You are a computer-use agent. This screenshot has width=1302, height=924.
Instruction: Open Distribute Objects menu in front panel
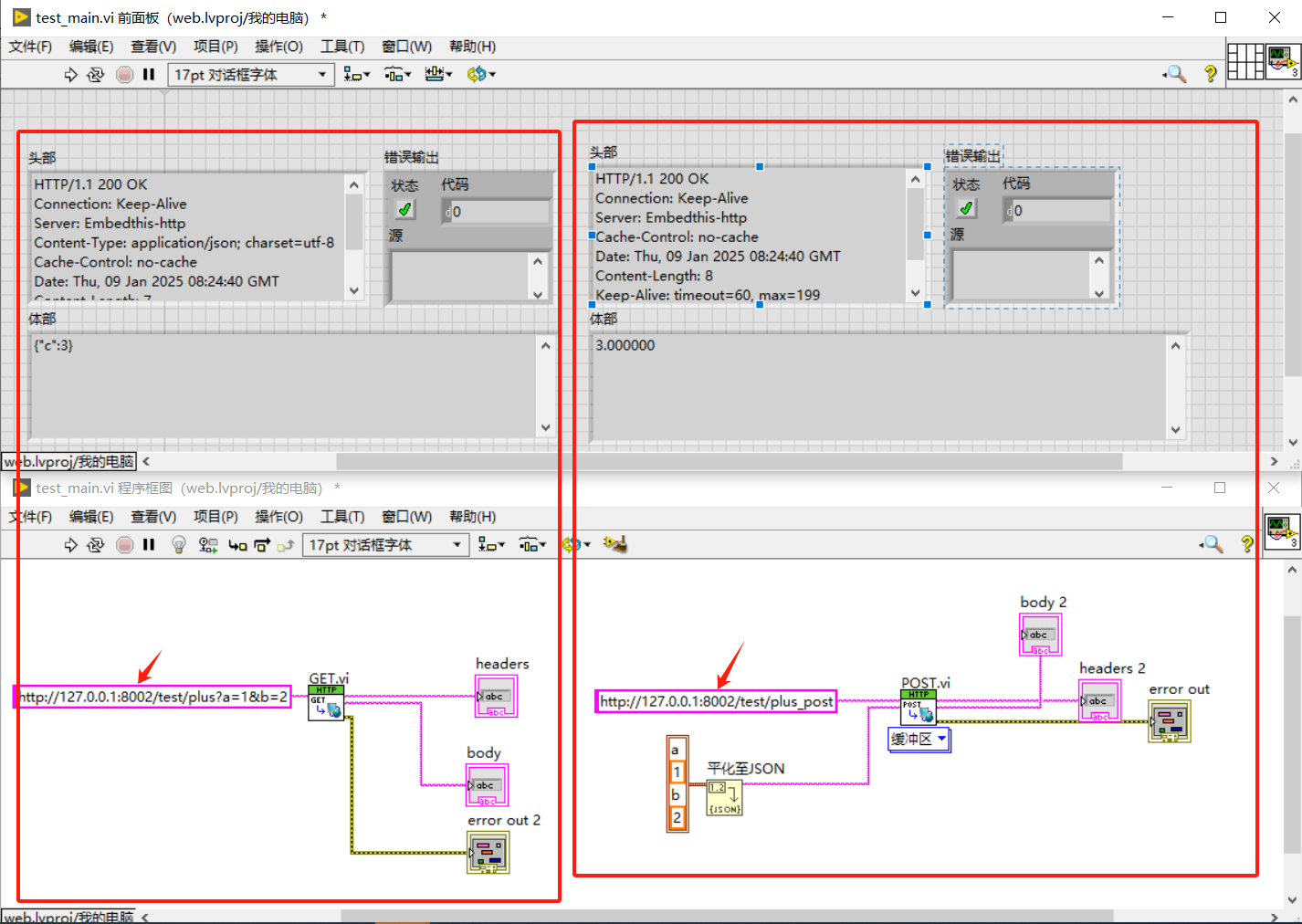(397, 75)
